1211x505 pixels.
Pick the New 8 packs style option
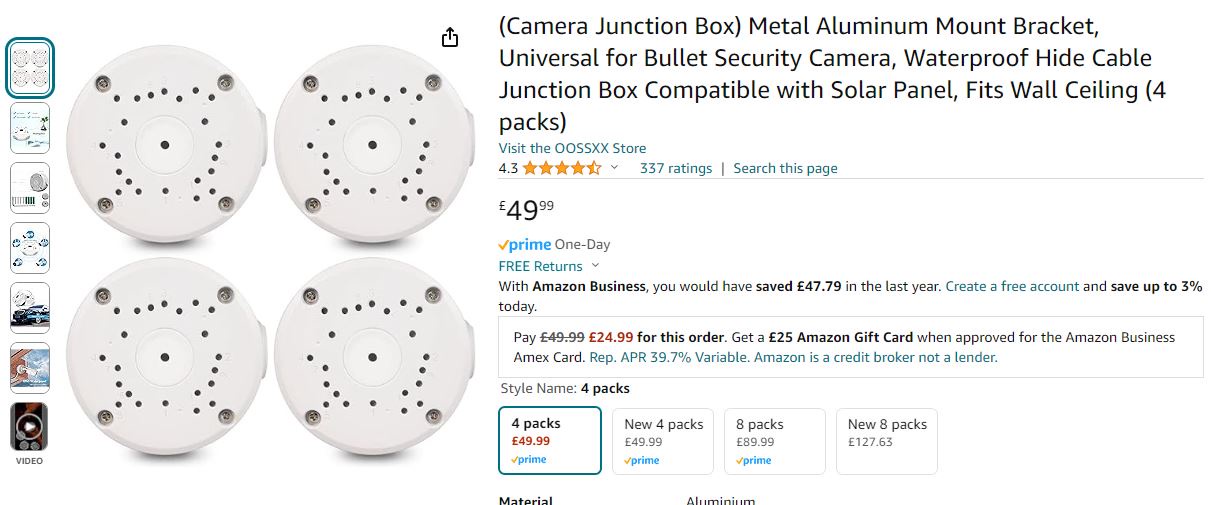[887, 440]
